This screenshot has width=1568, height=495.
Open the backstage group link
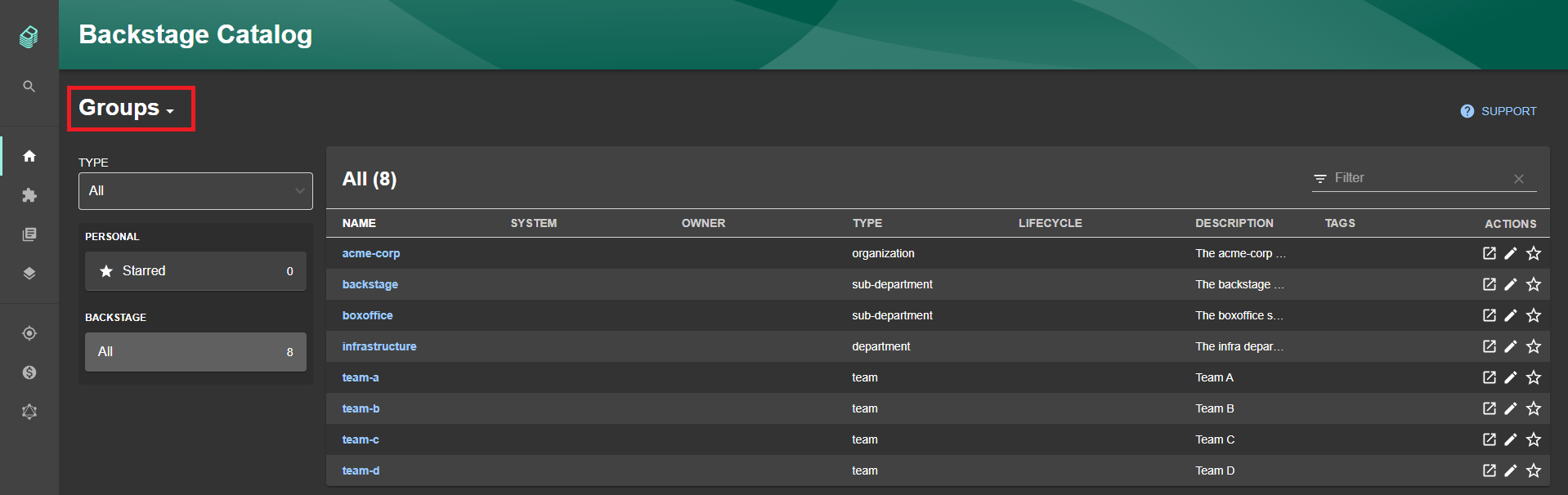pos(370,284)
